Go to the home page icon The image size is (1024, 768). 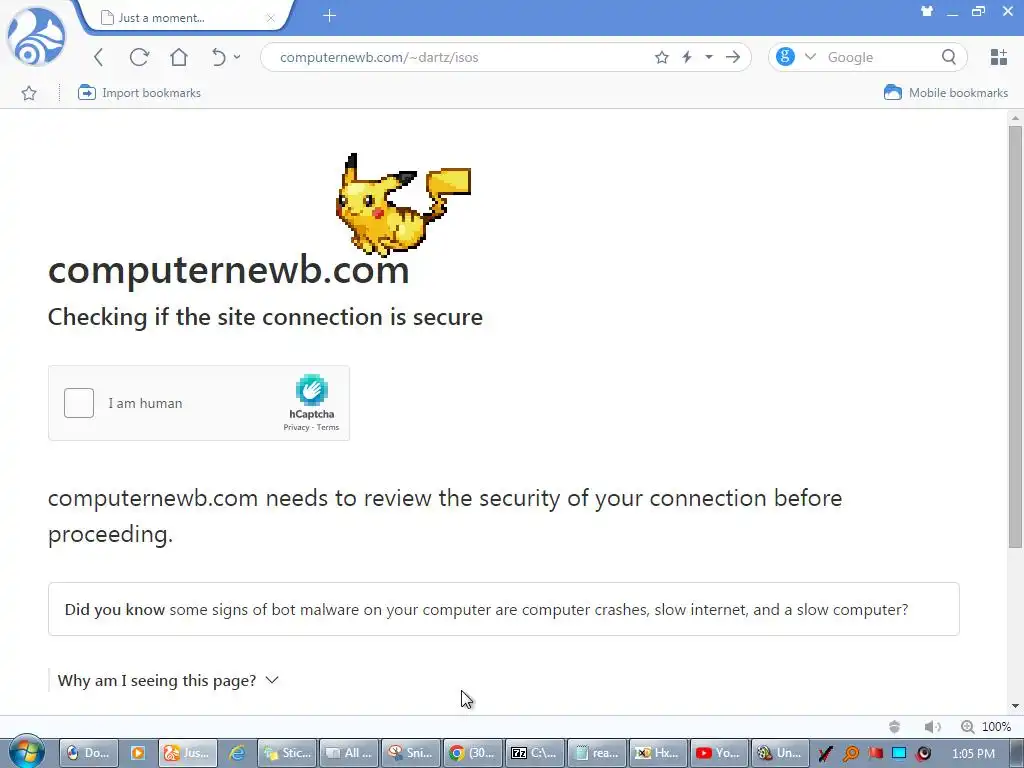point(179,57)
